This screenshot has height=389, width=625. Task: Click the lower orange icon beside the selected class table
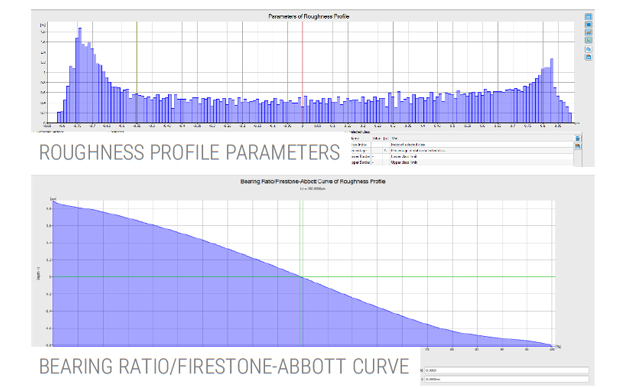coord(578,146)
